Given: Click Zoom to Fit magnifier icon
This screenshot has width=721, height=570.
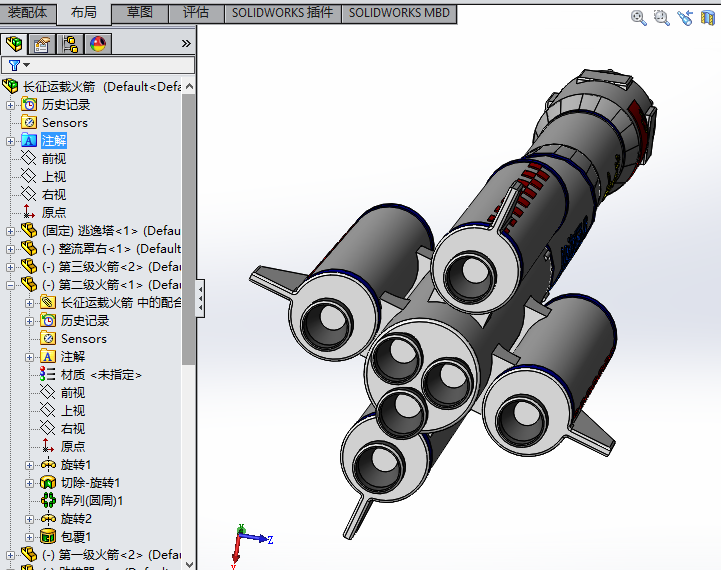Looking at the screenshot, I should click(639, 18).
